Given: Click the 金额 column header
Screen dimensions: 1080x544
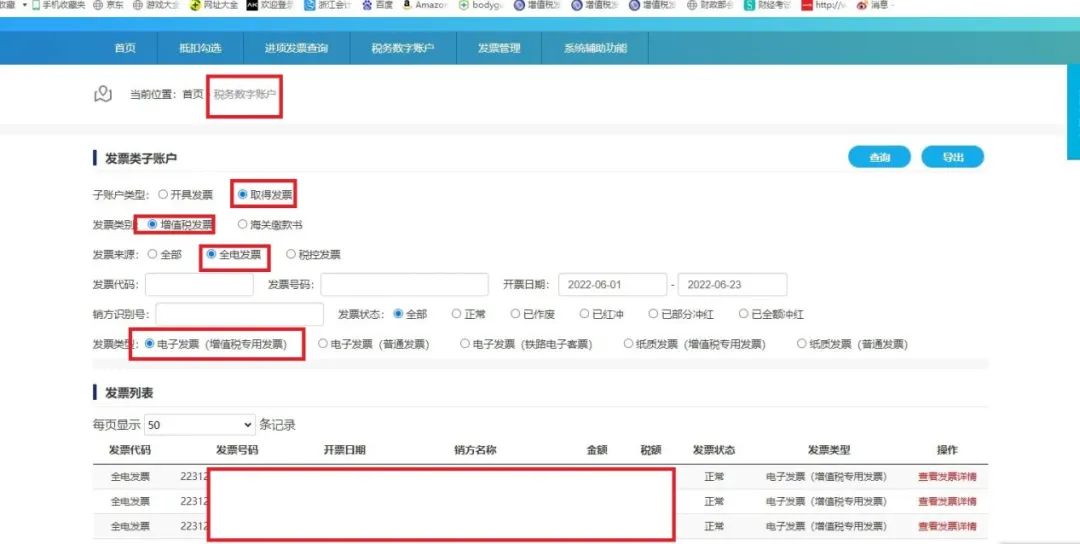Looking at the screenshot, I should [x=597, y=450].
